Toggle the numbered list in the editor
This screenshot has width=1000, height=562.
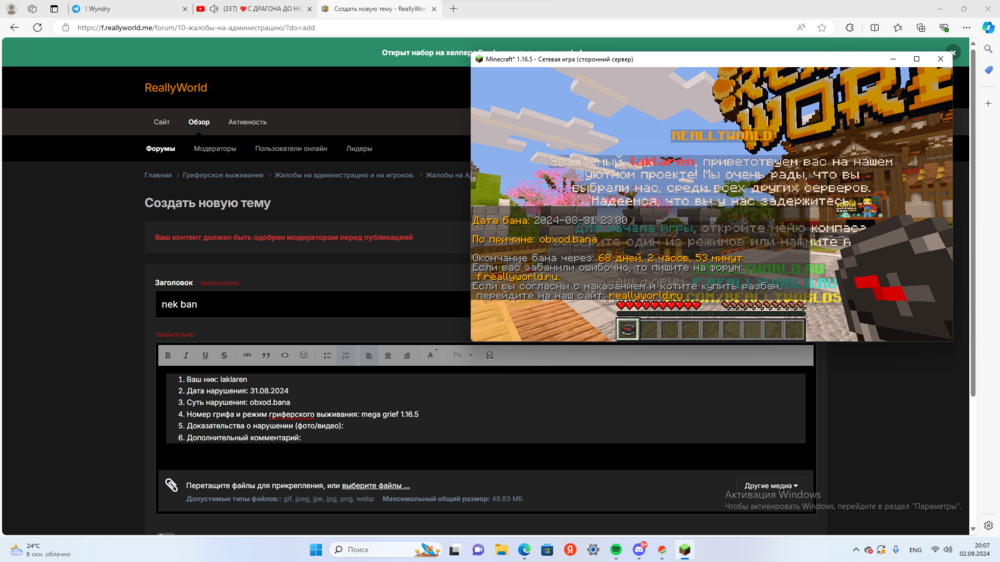click(x=346, y=355)
